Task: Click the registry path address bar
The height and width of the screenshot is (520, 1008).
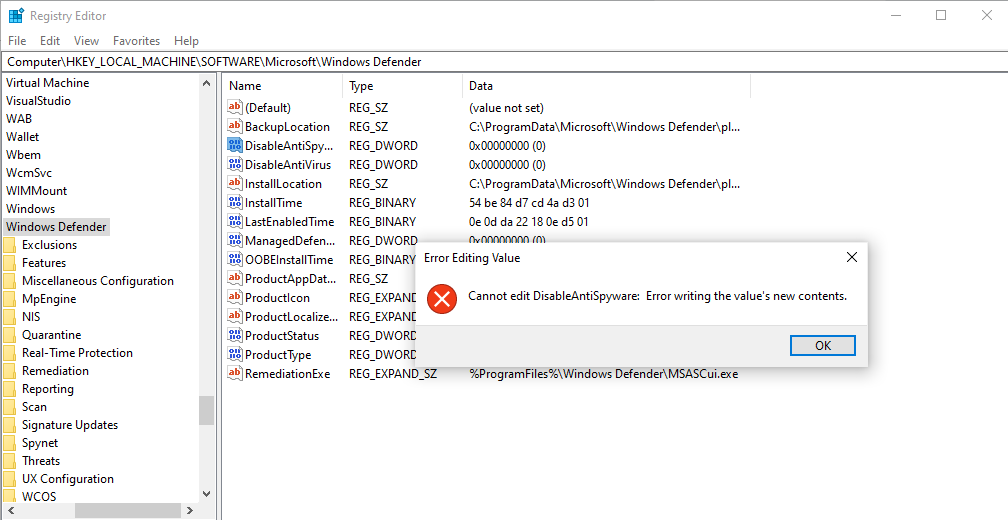Action: click(x=500, y=62)
